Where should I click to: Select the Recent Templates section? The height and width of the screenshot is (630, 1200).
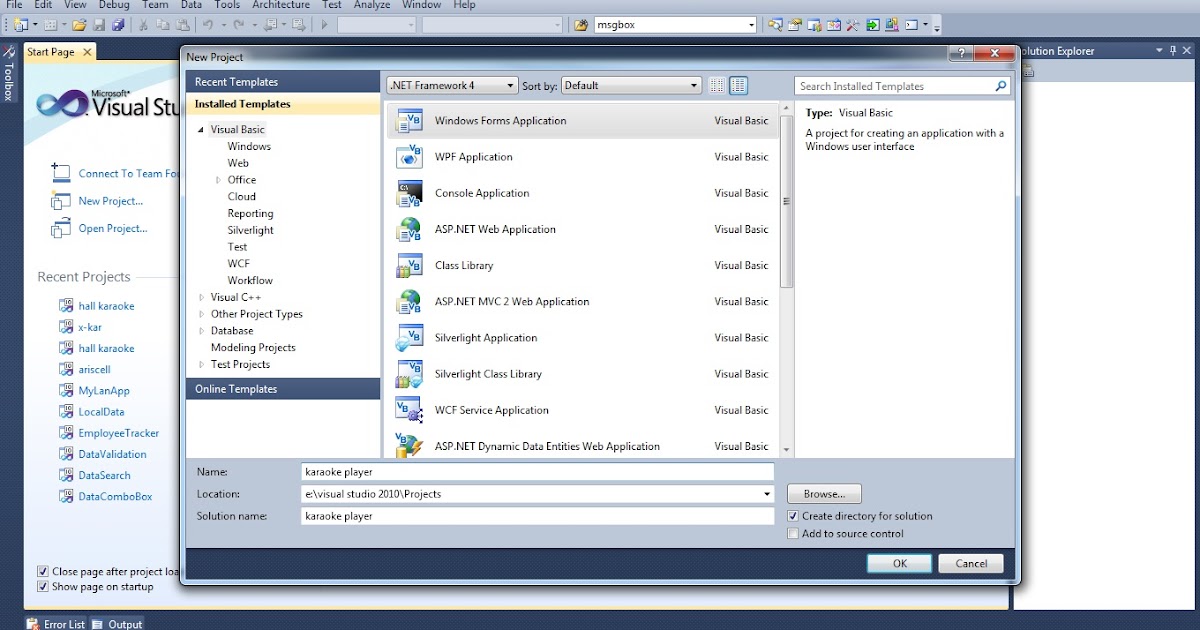[283, 82]
